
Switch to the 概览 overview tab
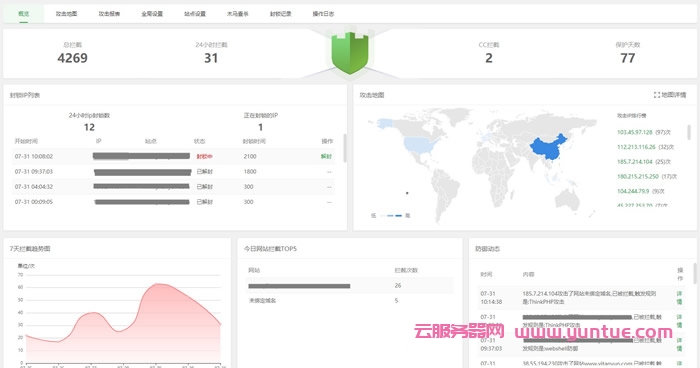pos(24,14)
